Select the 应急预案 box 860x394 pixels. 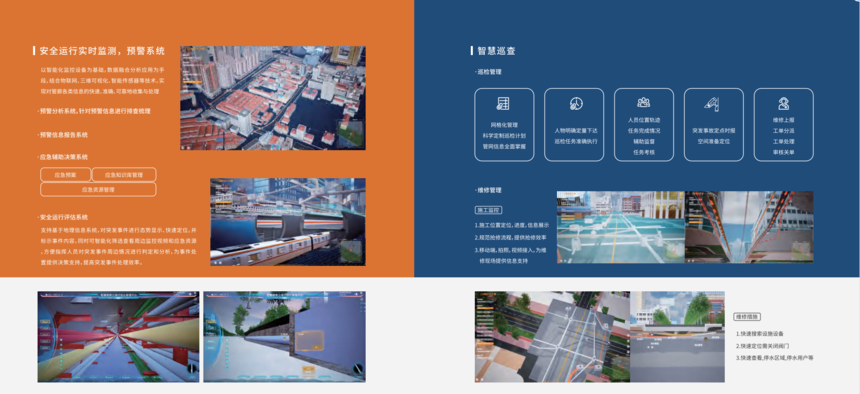(x=65, y=175)
